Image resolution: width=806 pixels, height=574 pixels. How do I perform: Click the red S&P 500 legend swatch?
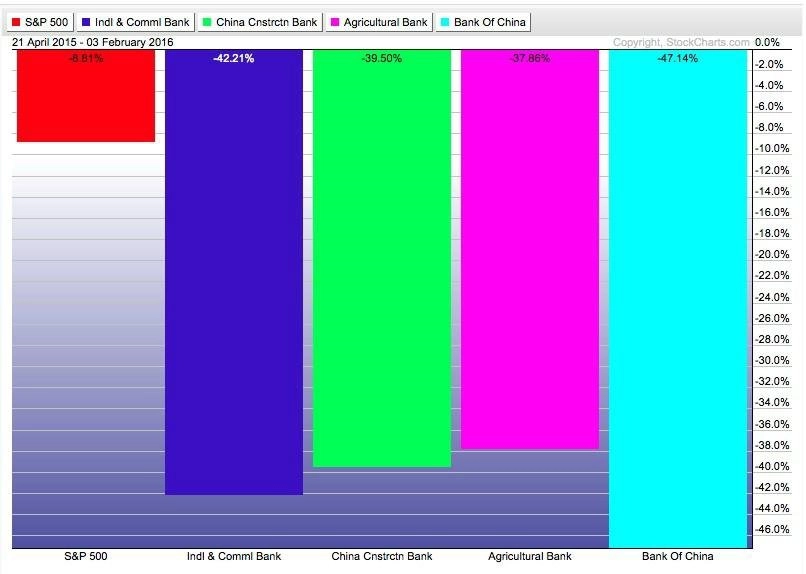tap(16, 22)
